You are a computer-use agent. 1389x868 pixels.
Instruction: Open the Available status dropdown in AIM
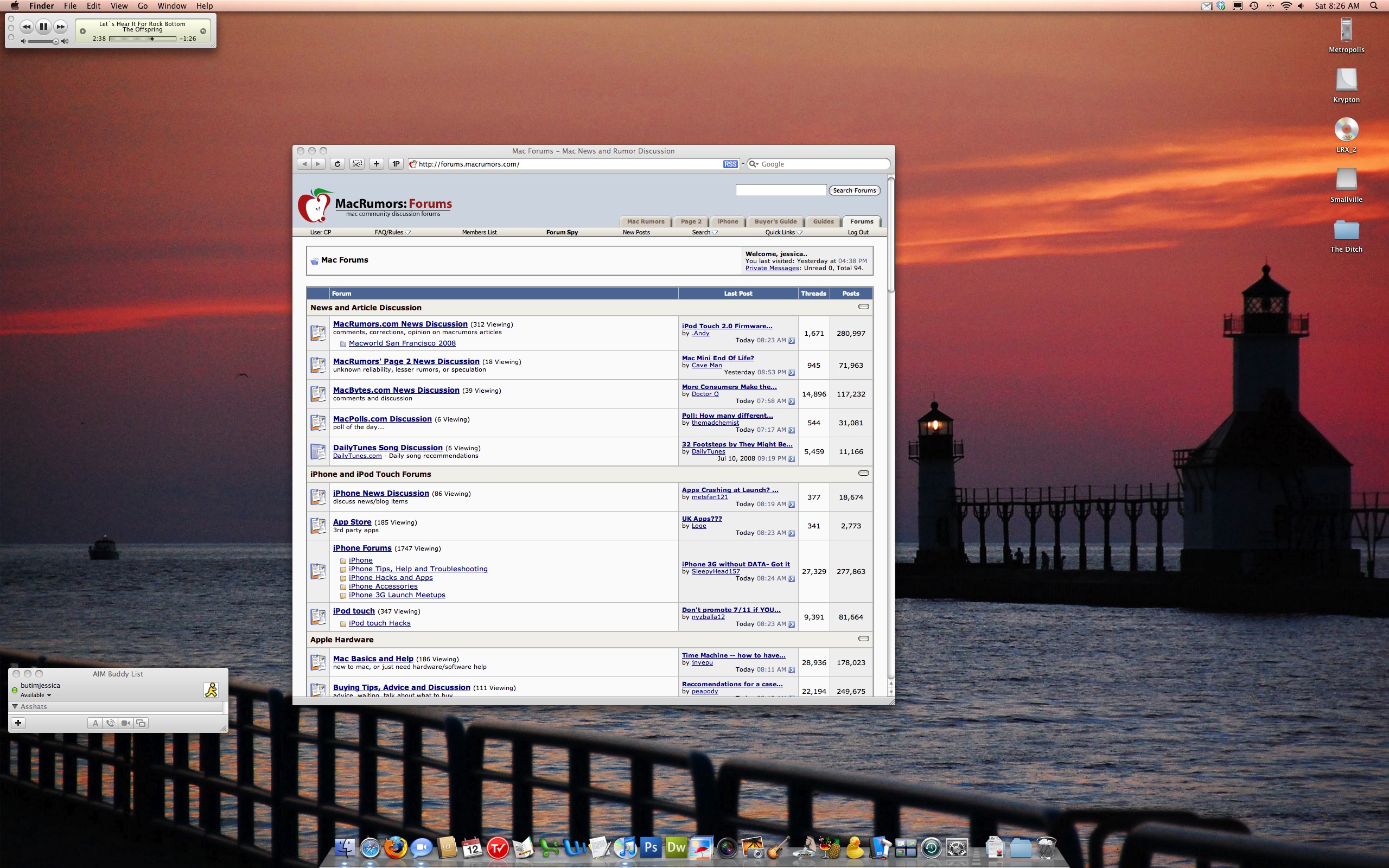click(36, 695)
